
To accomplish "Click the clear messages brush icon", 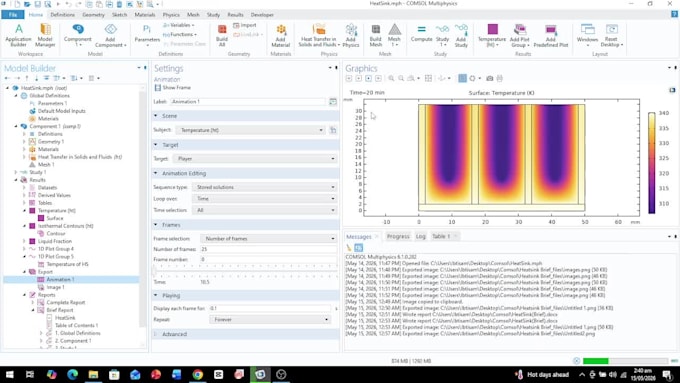I will coord(349,248).
